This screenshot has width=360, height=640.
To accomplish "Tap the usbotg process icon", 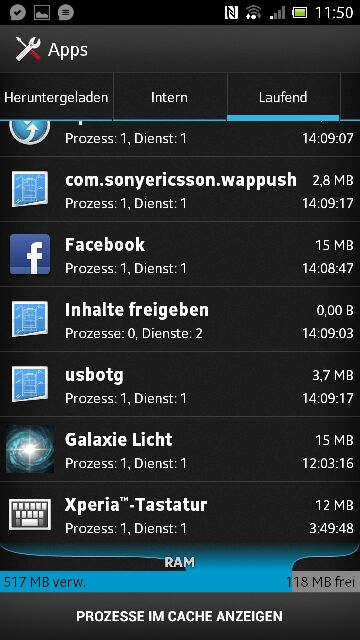I will [x=30, y=384].
